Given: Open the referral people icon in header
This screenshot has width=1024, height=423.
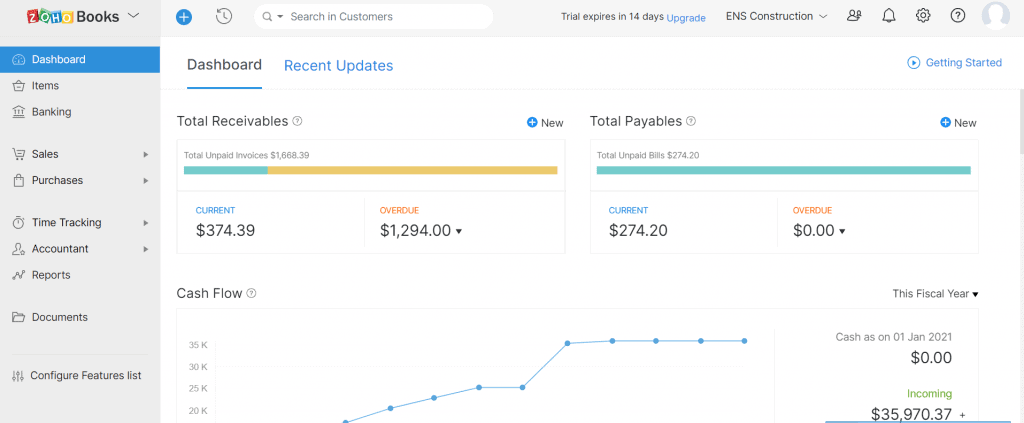Looking at the screenshot, I should (x=854, y=16).
